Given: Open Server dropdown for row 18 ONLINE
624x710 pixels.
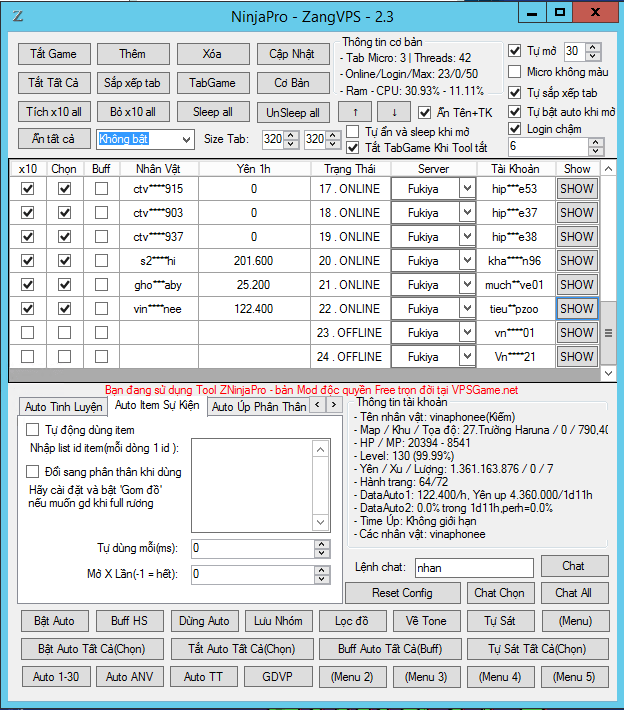Looking at the screenshot, I should point(467,212).
